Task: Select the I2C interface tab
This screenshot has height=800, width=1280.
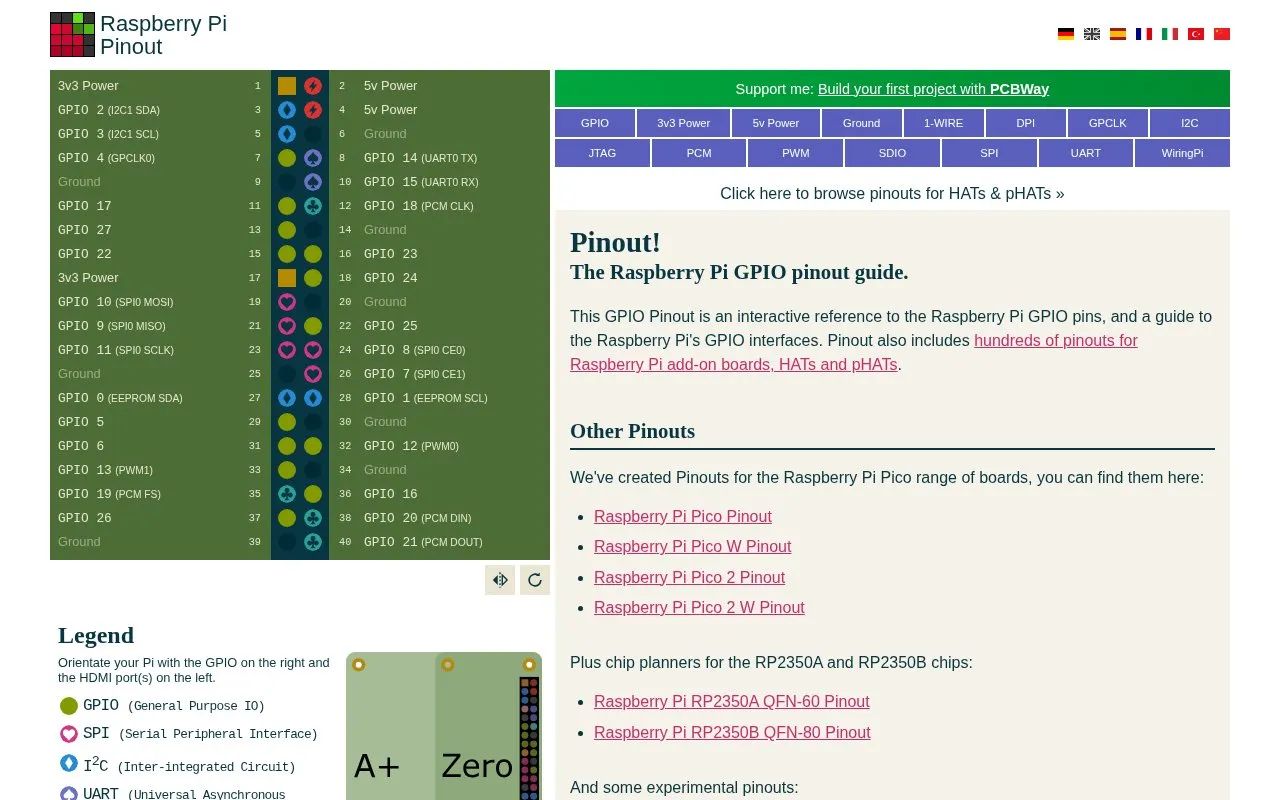Action: point(1190,123)
